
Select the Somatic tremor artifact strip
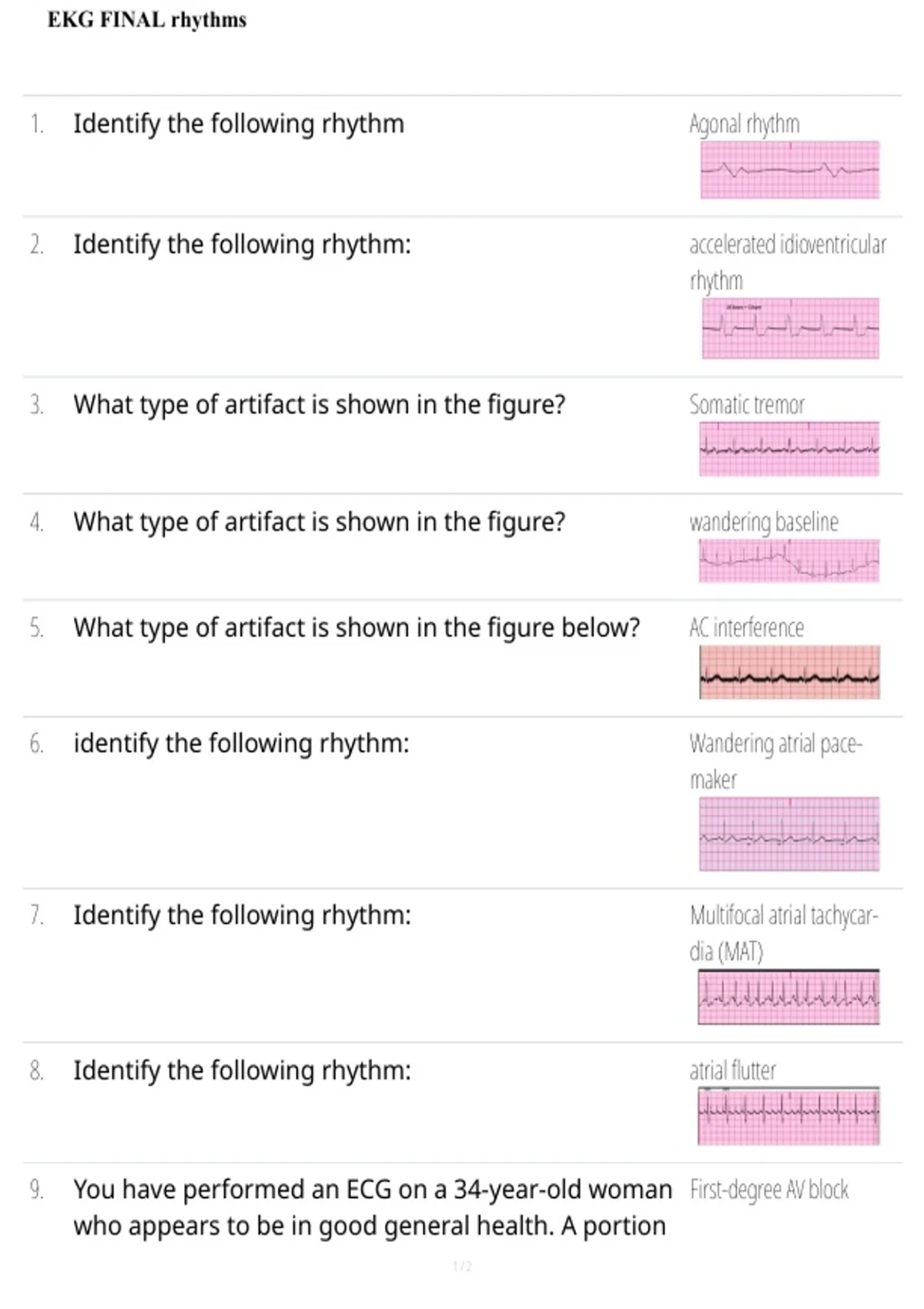(789, 449)
